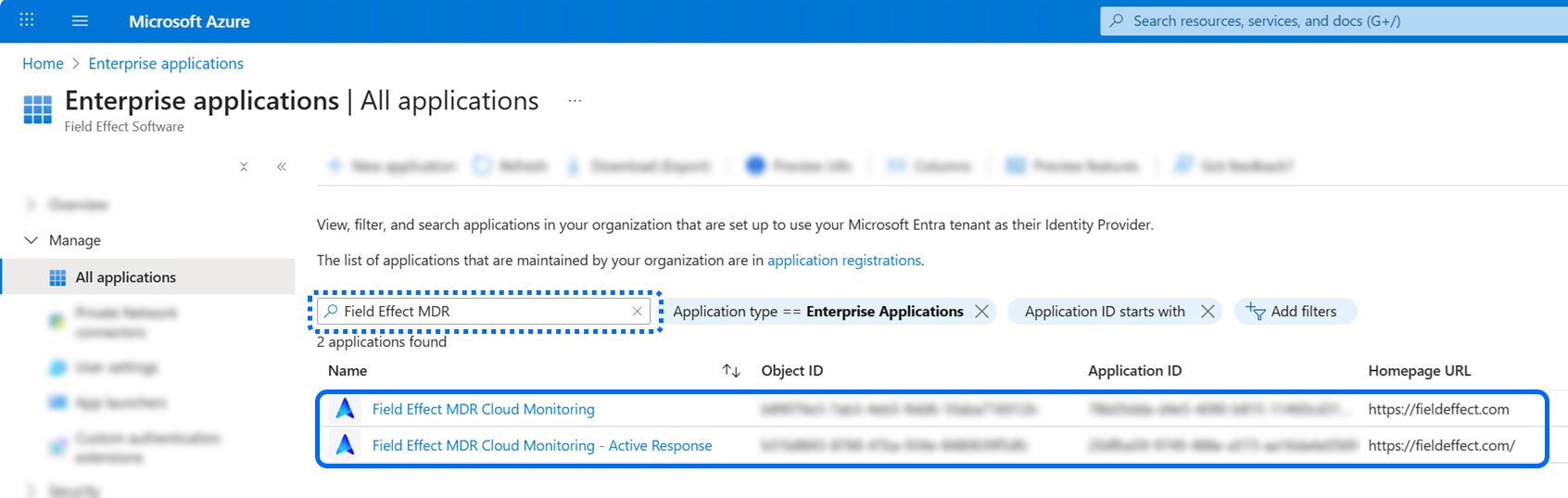The height and width of the screenshot is (498, 1568).
Task: Click into the Field Effect MDR search field
Action: [486, 312]
